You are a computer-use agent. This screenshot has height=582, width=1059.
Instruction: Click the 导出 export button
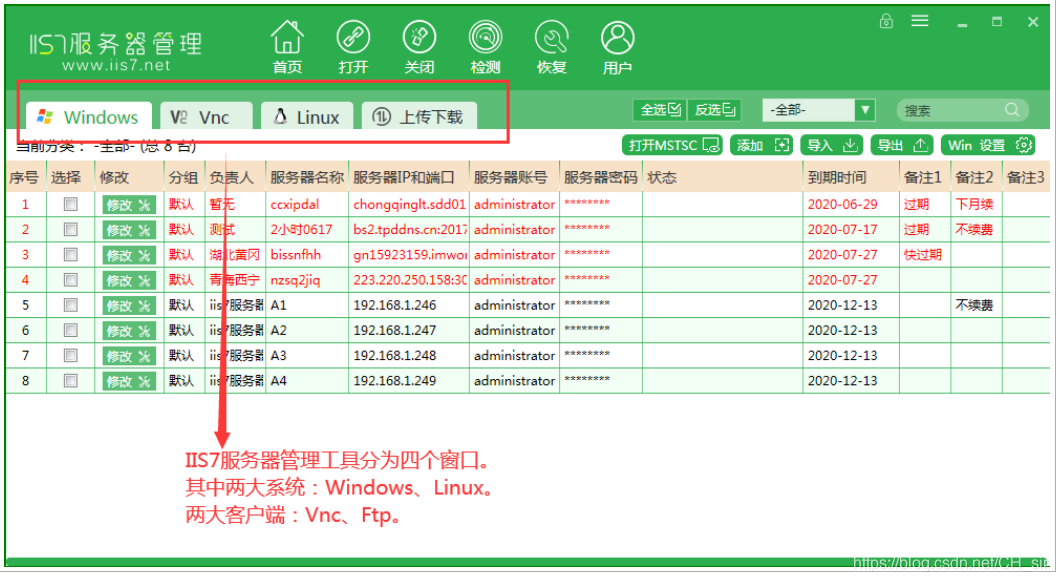click(x=902, y=145)
